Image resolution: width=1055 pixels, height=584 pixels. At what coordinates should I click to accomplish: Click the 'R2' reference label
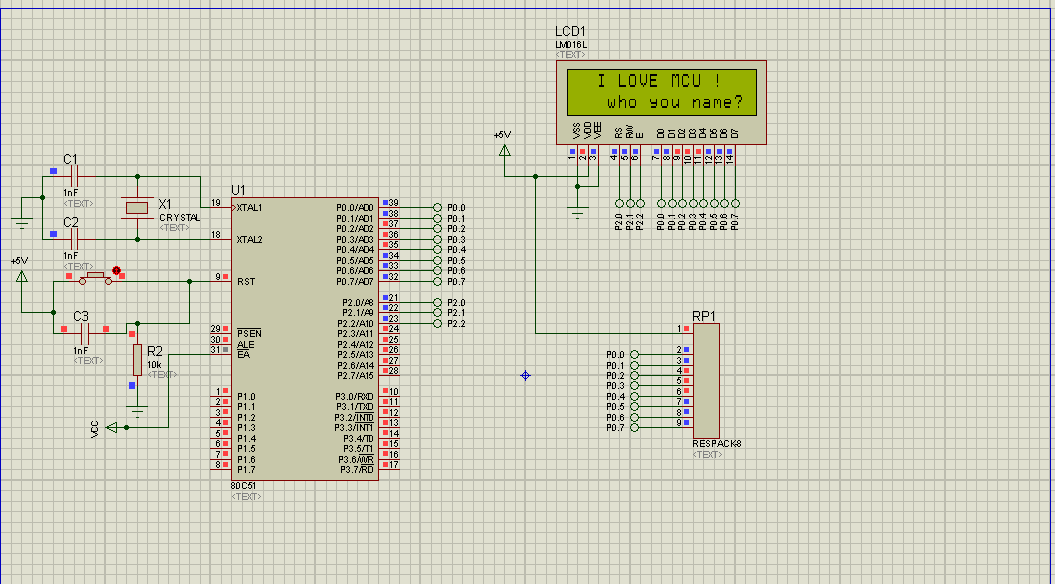[x=155, y=351]
